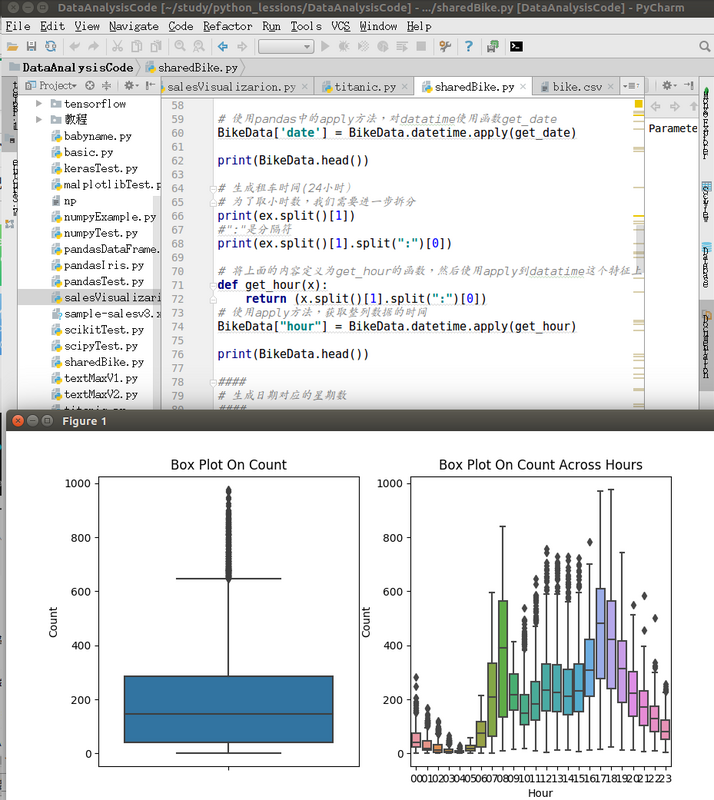This screenshot has height=800, width=714.
Task: Switch to the titanic.py editor tab
Action: [x=365, y=87]
